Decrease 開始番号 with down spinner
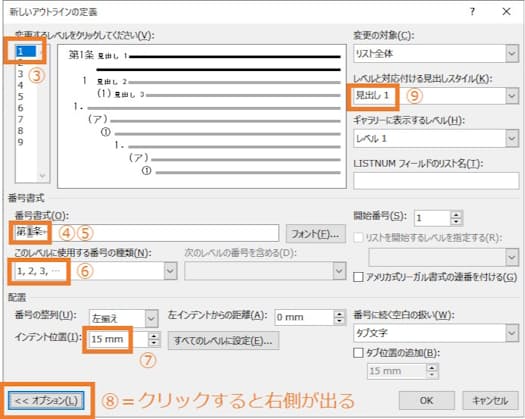 456,222
